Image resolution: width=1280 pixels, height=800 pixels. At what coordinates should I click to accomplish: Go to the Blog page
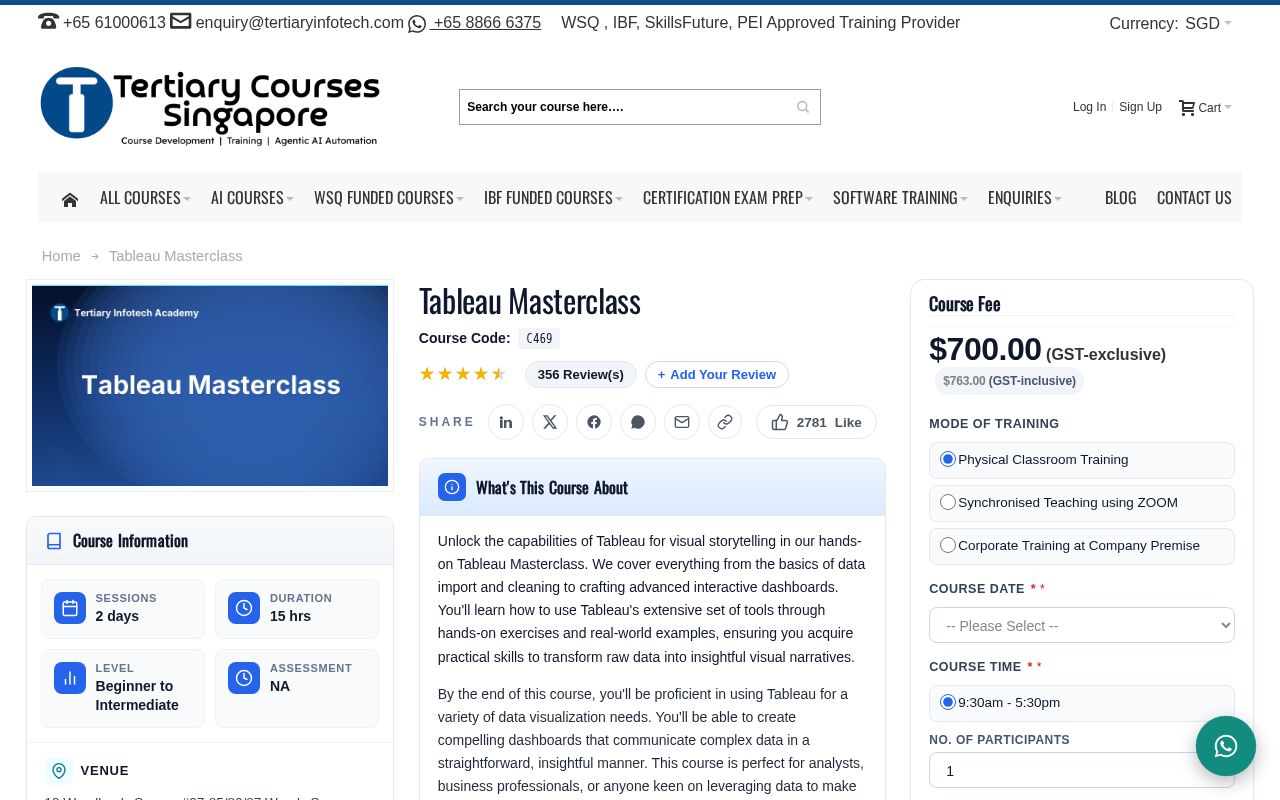(1120, 198)
